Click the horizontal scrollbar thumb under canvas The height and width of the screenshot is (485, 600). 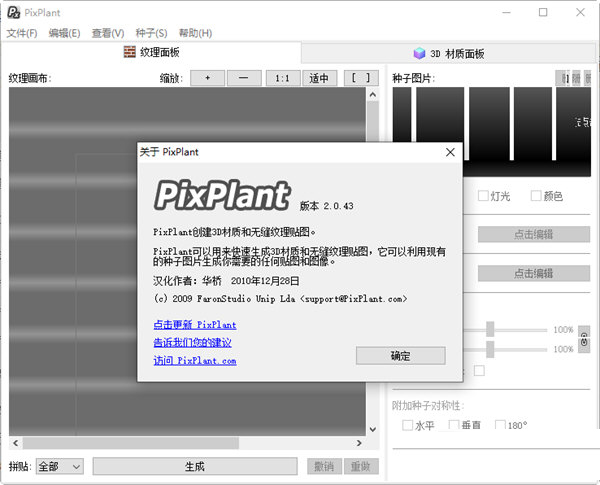coord(131,443)
